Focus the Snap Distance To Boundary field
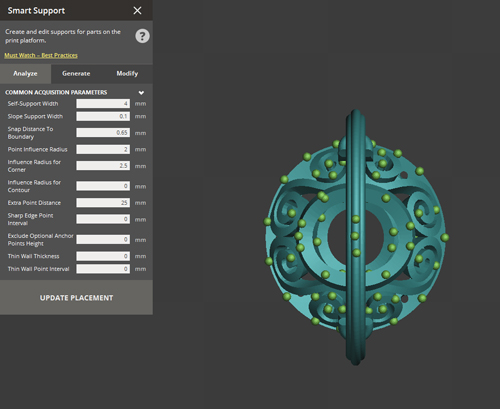 [x=103, y=133]
